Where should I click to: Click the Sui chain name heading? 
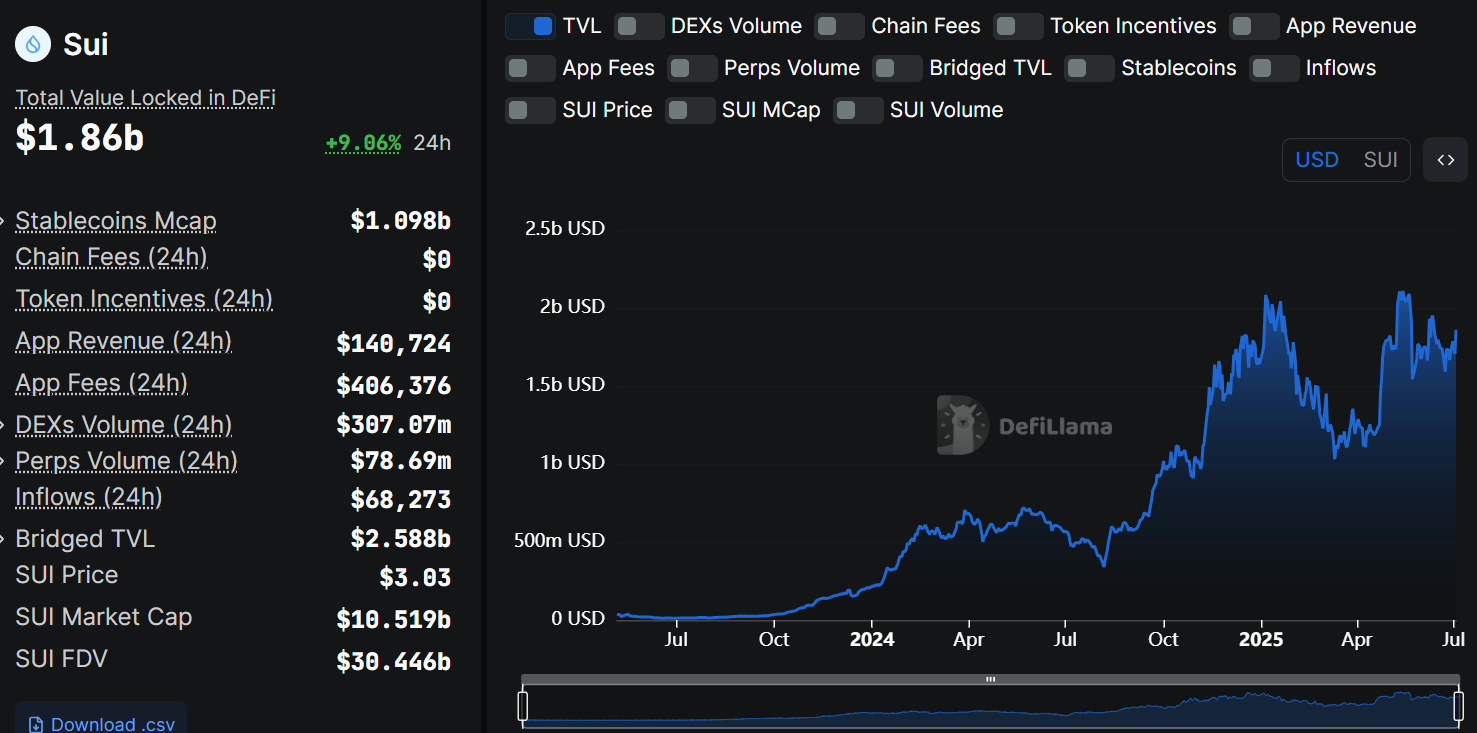[86, 44]
